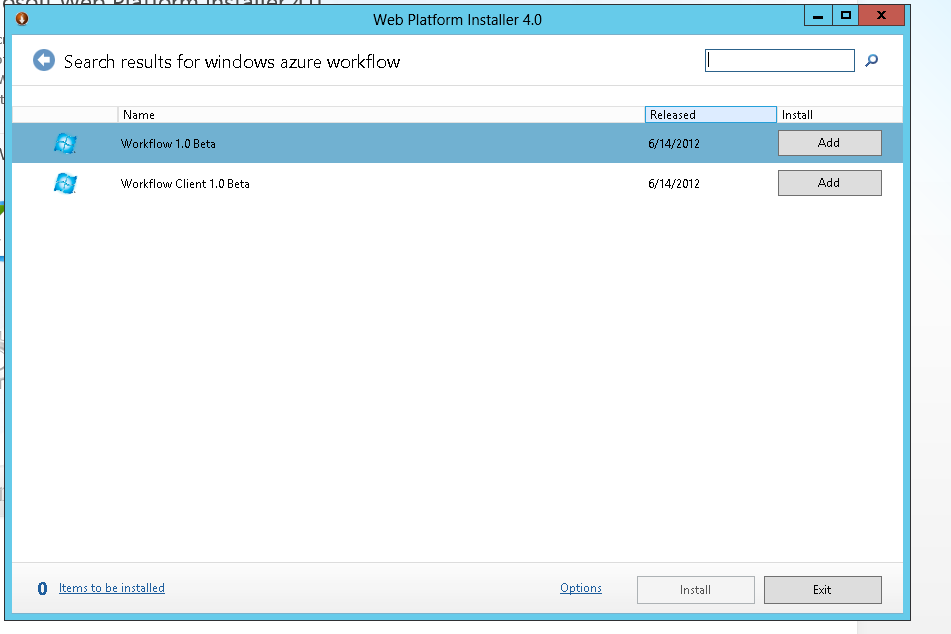Click the Workflow Client release date 6/14/2012
The image size is (951, 634).
674,184
